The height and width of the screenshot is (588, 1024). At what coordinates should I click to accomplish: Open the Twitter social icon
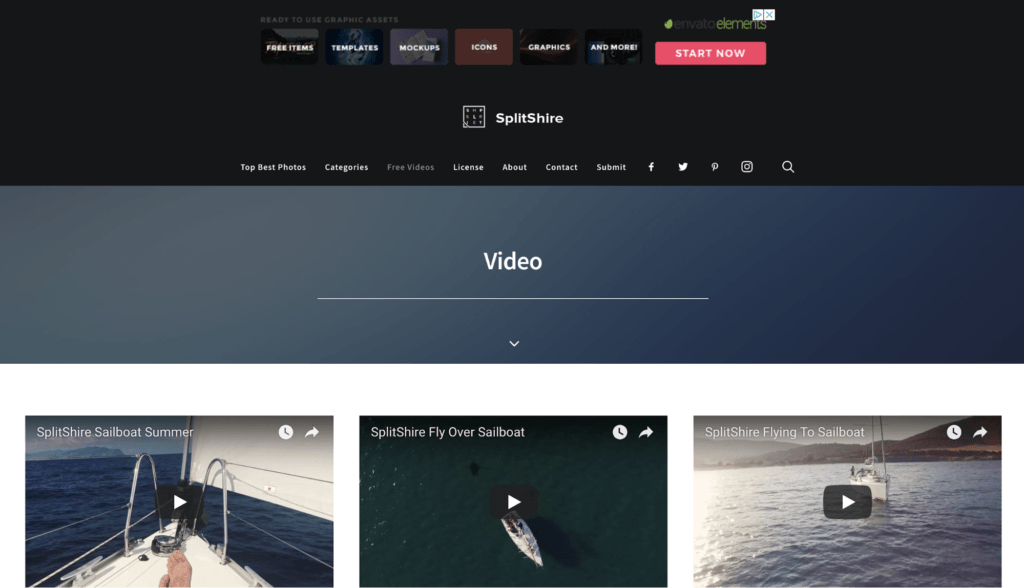683,167
